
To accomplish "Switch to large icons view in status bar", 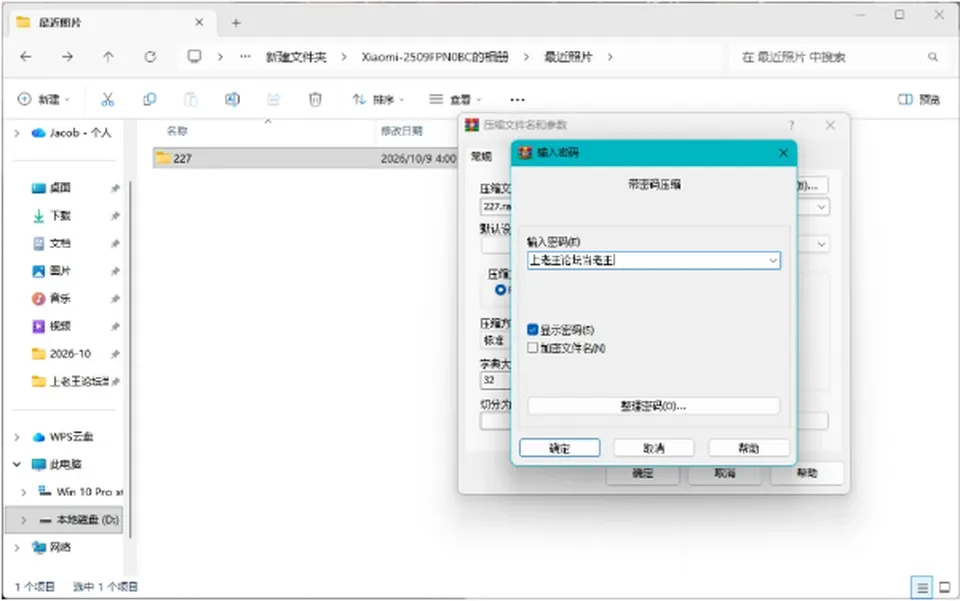I will click(945, 588).
